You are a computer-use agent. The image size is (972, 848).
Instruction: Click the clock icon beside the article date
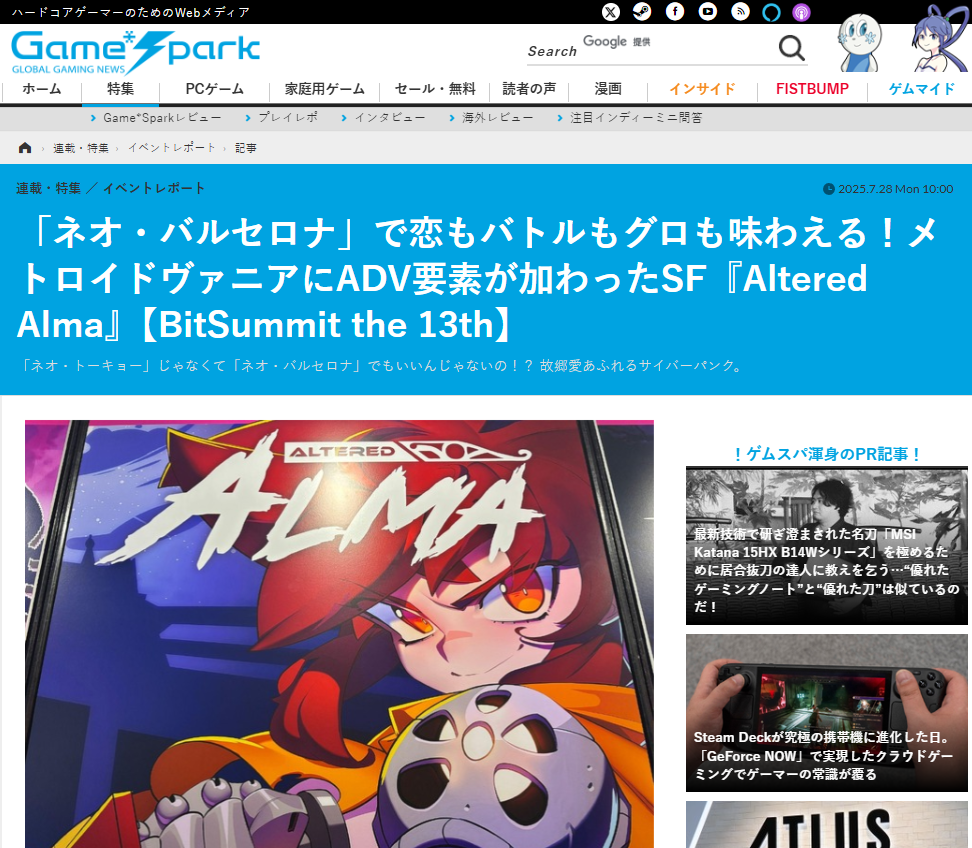828,189
